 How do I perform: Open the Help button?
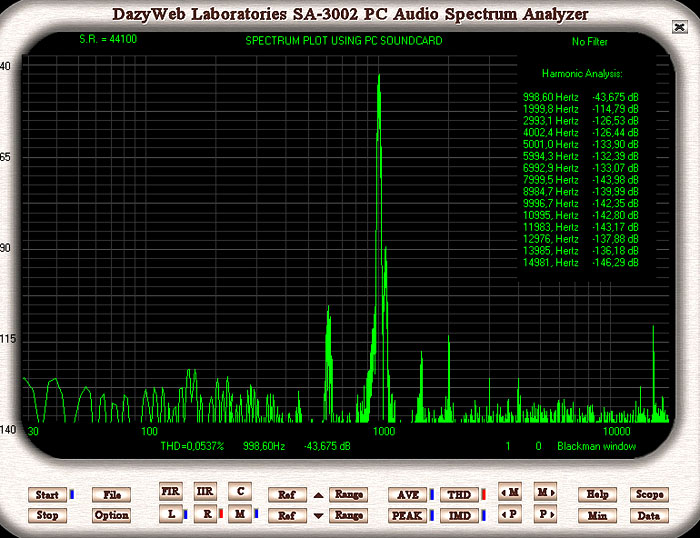[598, 494]
